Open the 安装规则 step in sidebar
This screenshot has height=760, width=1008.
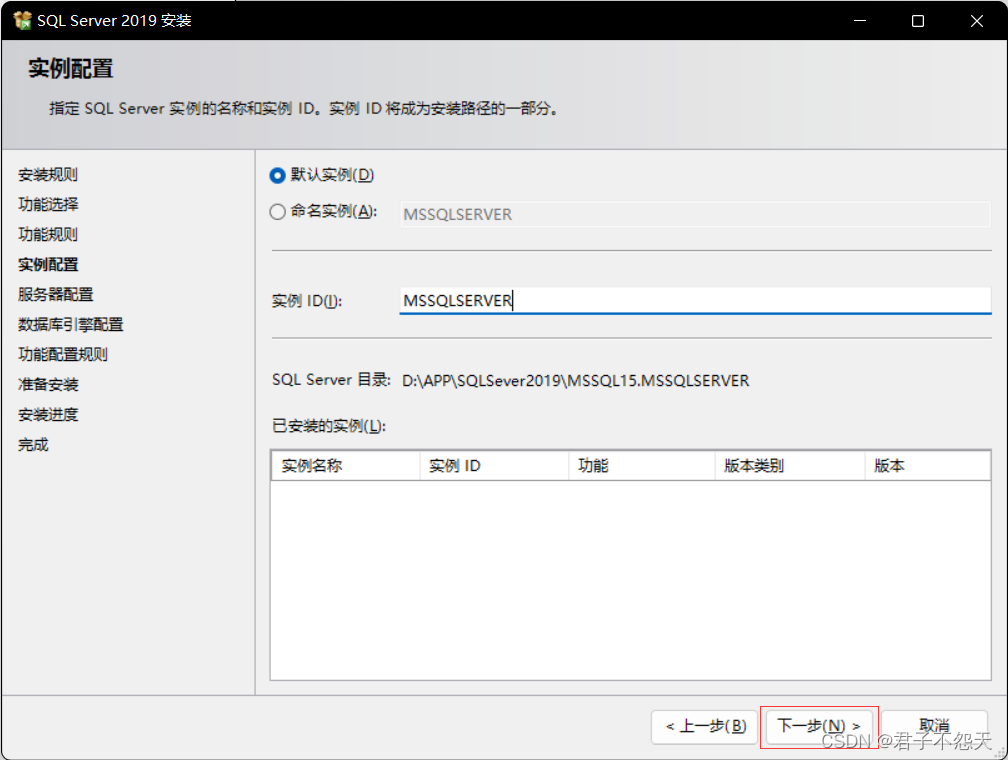click(x=48, y=174)
